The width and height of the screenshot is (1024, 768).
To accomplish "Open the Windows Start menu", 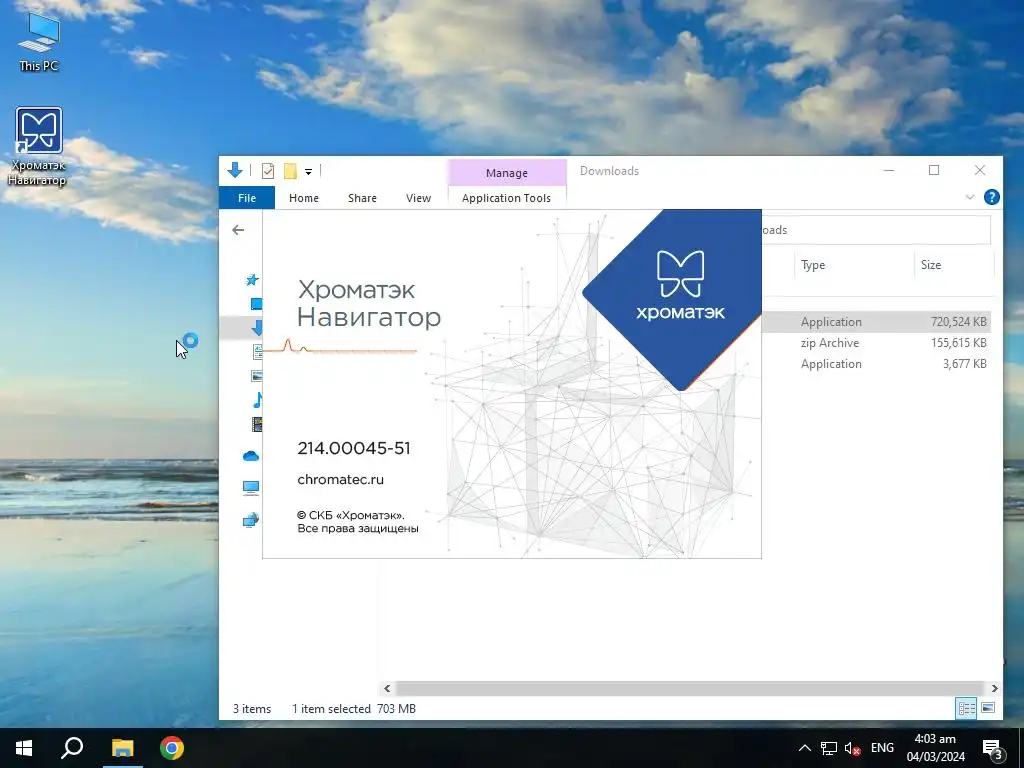I will (x=24, y=748).
